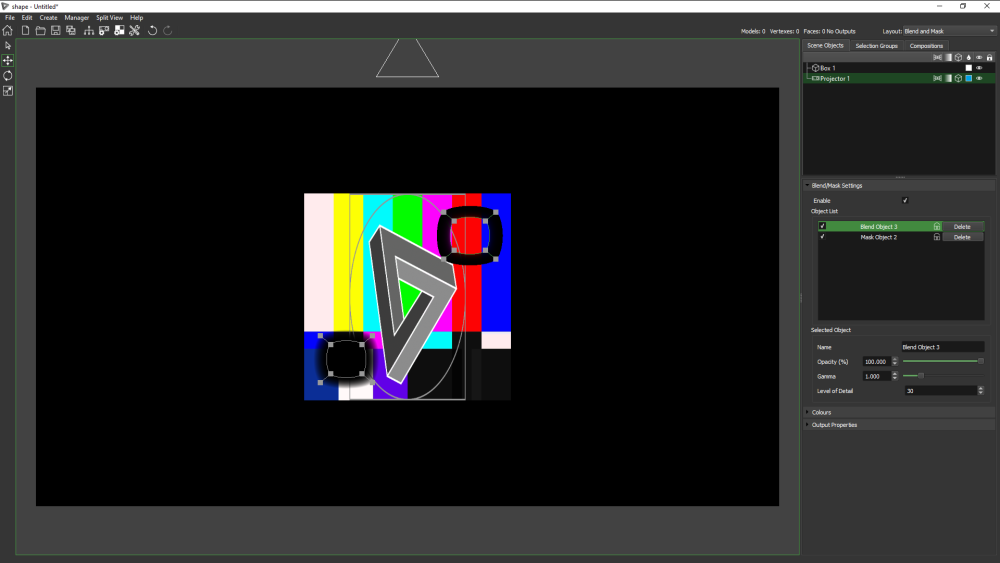Open the Manager menu
1000x563 pixels.
pos(77,18)
